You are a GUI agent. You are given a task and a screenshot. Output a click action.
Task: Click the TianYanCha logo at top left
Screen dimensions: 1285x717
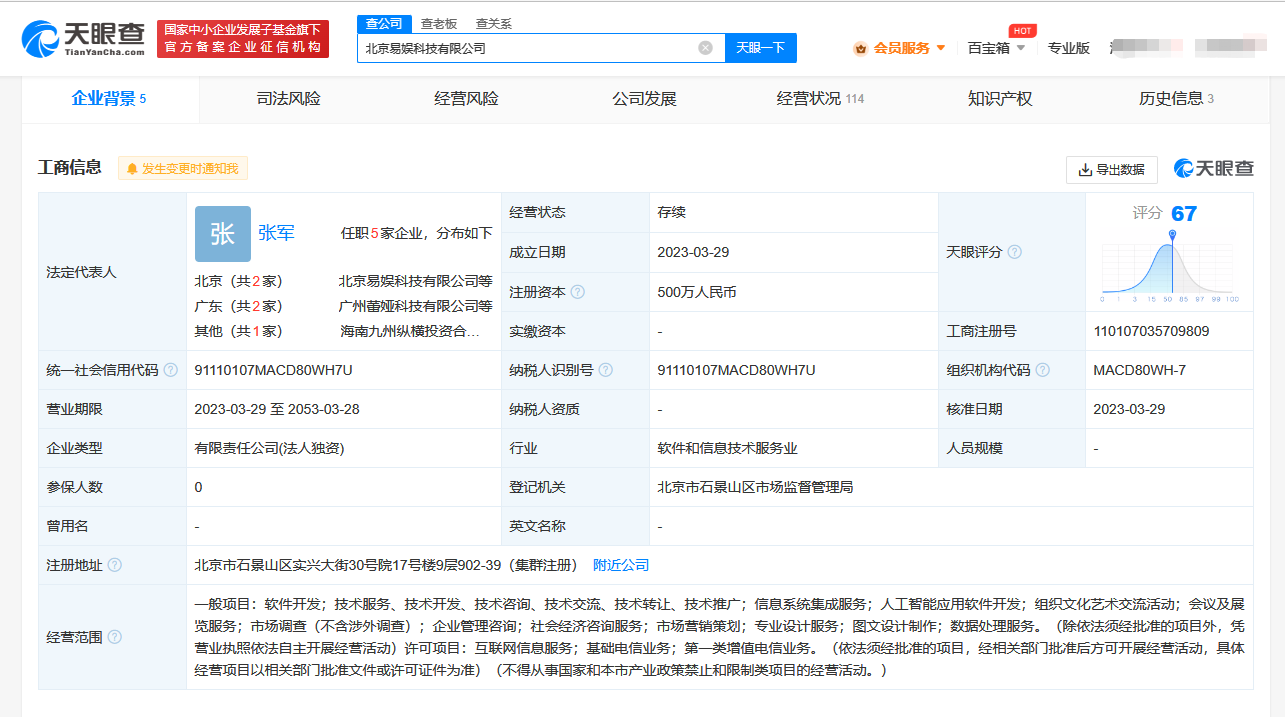pyautogui.click(x=83, y=38)
